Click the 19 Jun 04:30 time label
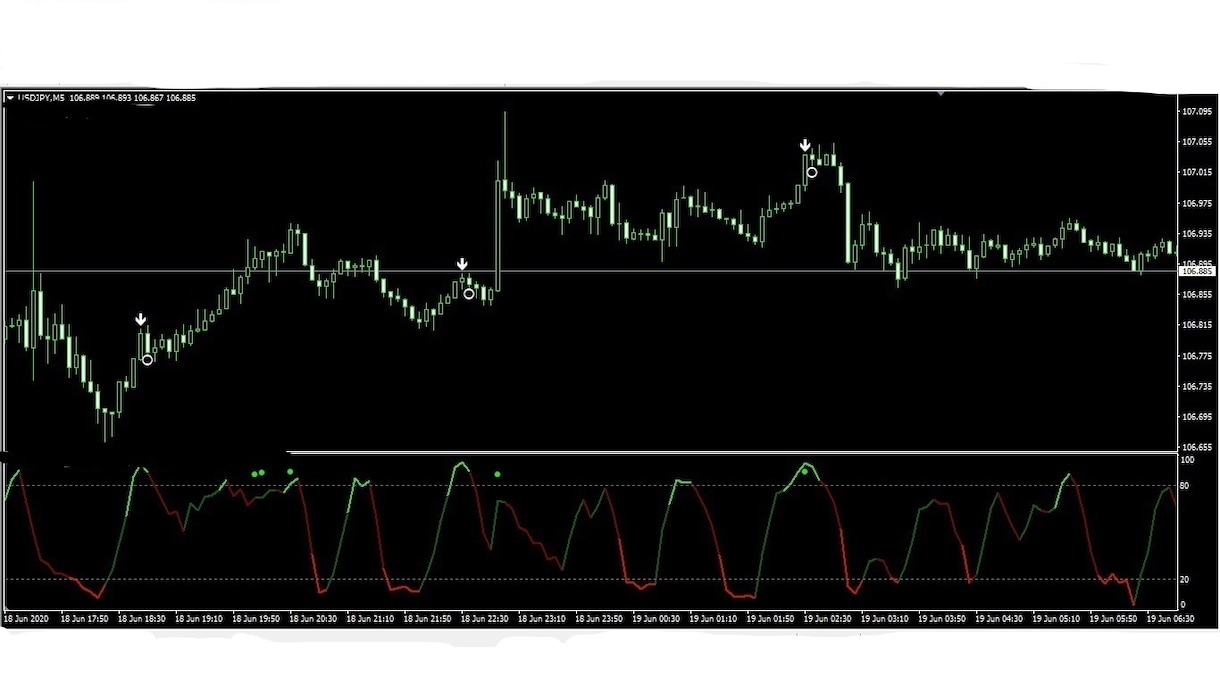The image size is (1220, 686). (x=998, y=618)
